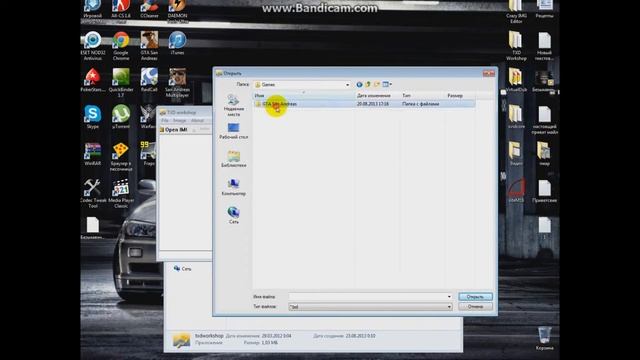Launch the Media Player Classic shortcut

pos(121,193)
